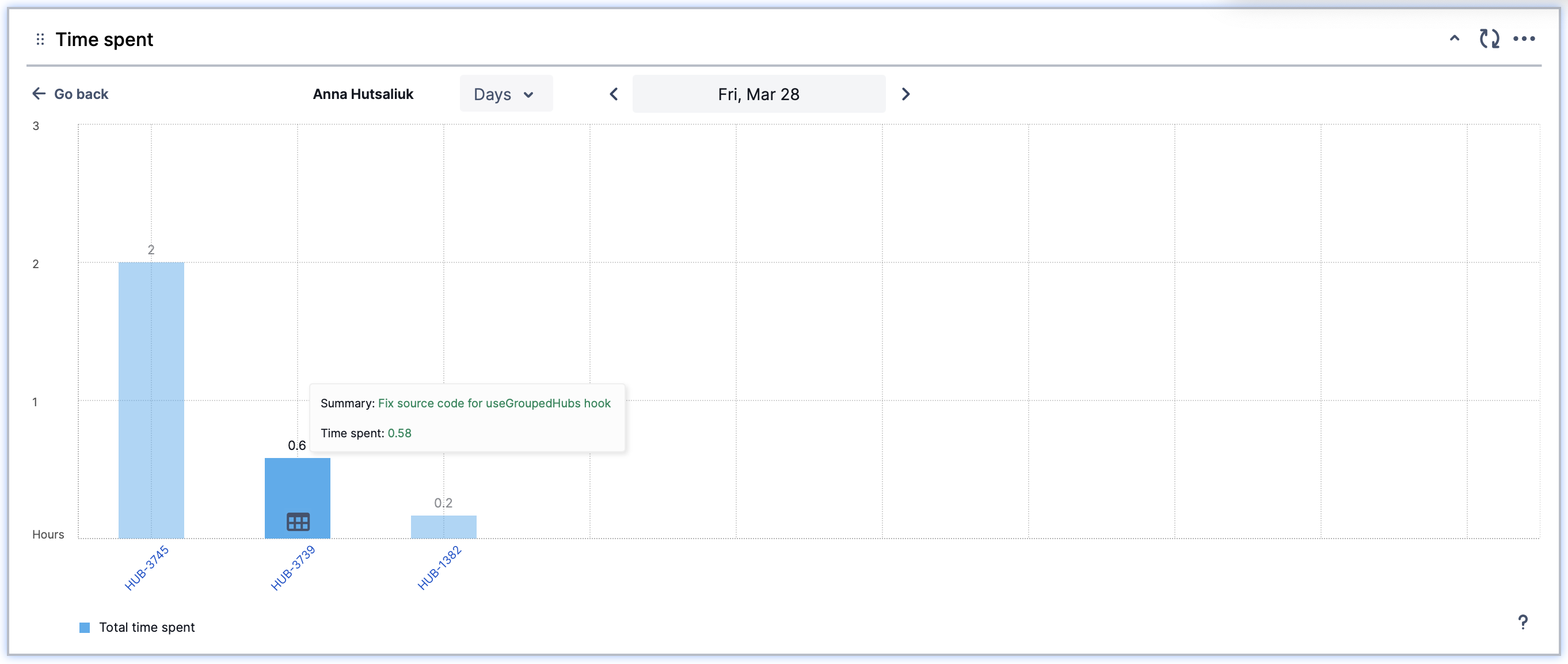Screen dimensions: 1568x664
Task: Collapse the Time spent widget with the caret
Action: [x=1454, y=39]
